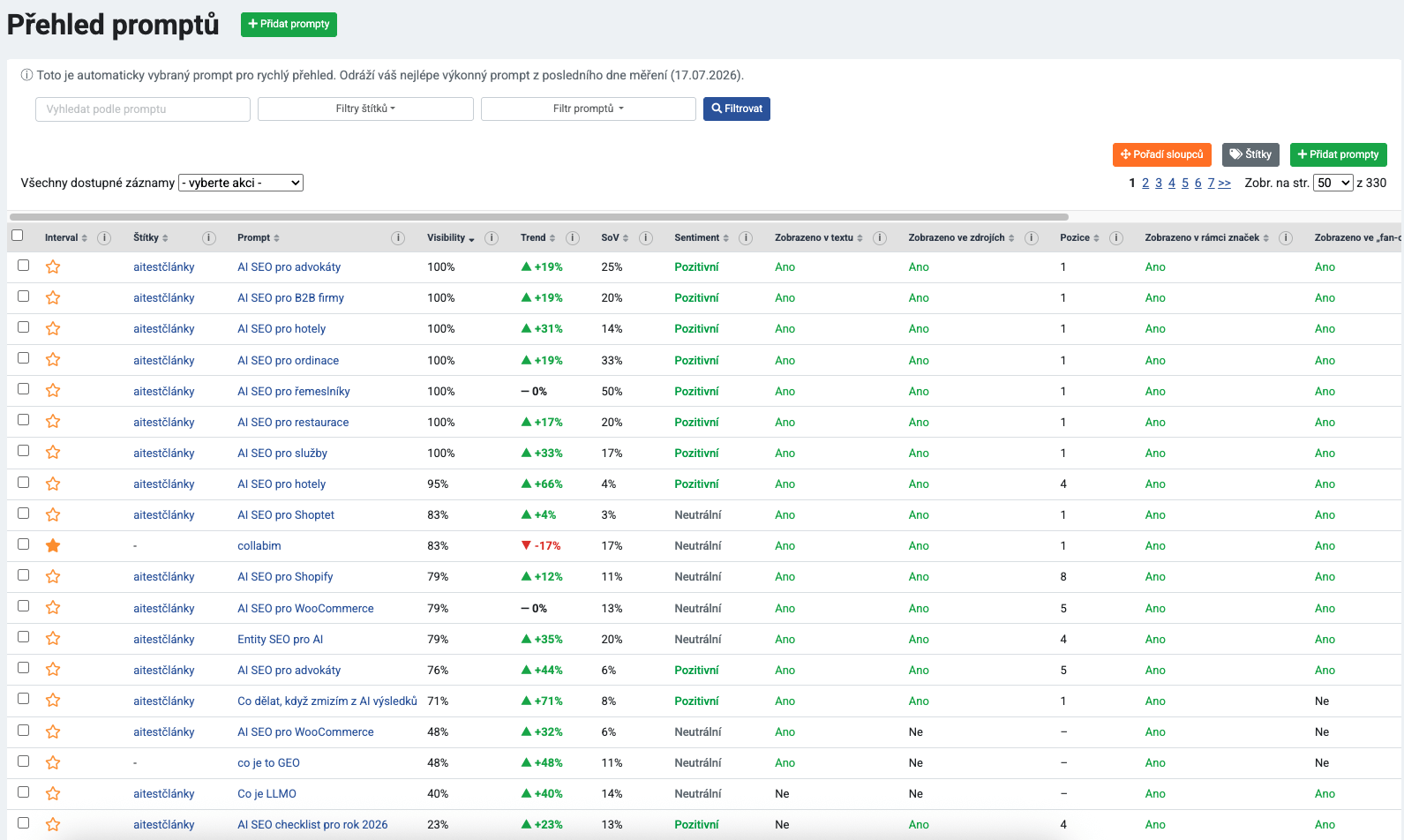Click the orange Pořadí sloupců button
This screenshot has height=840, width=1404.
click(x=1162, y=154)
